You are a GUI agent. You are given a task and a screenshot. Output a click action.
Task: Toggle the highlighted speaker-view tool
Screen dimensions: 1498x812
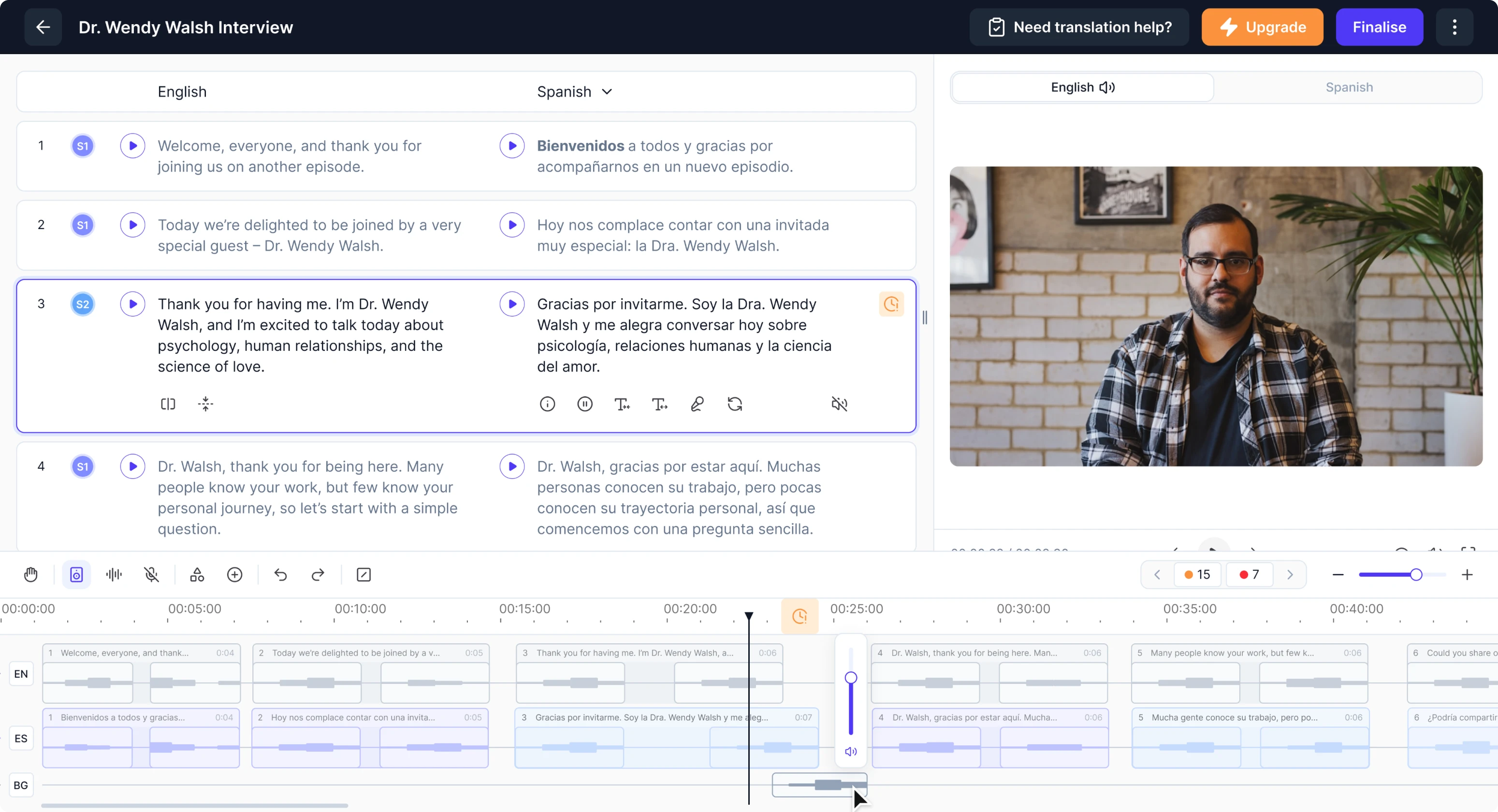point(76,575)
